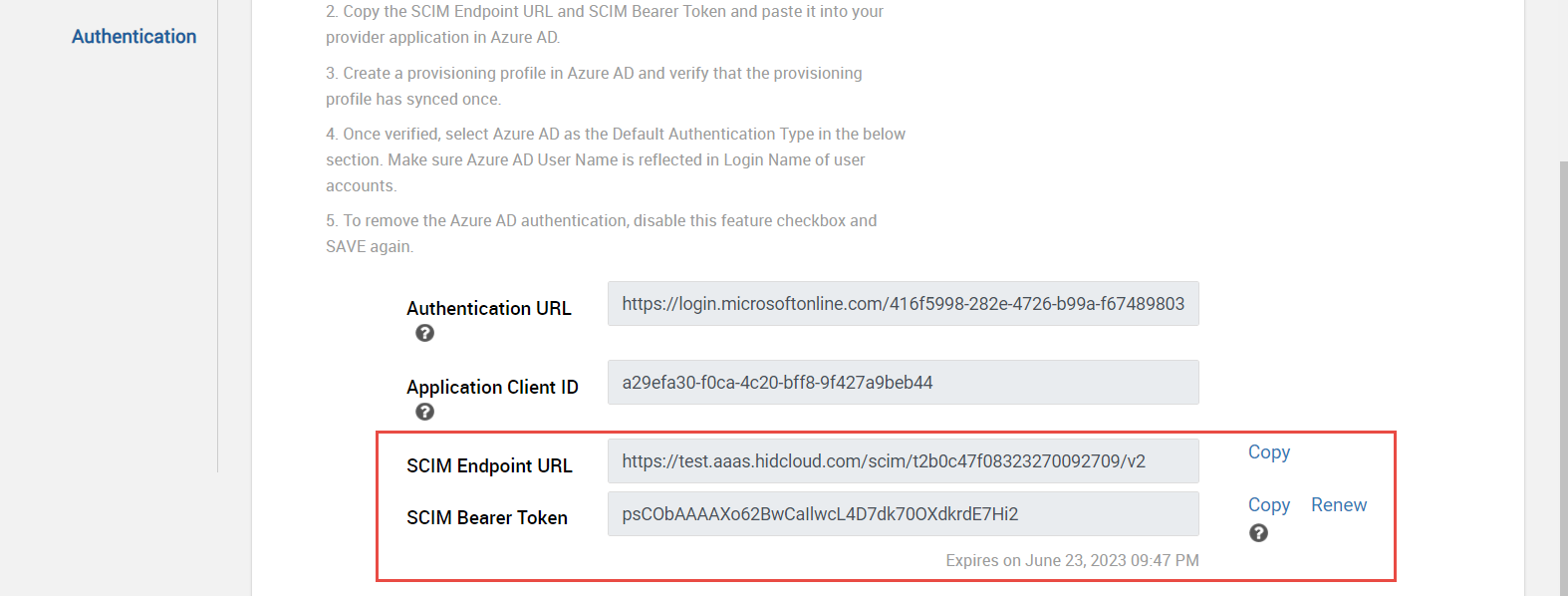This screenshot has width=1568, height=596.
Task: Open the help icon below the token Copy link
Action: 1258,533
